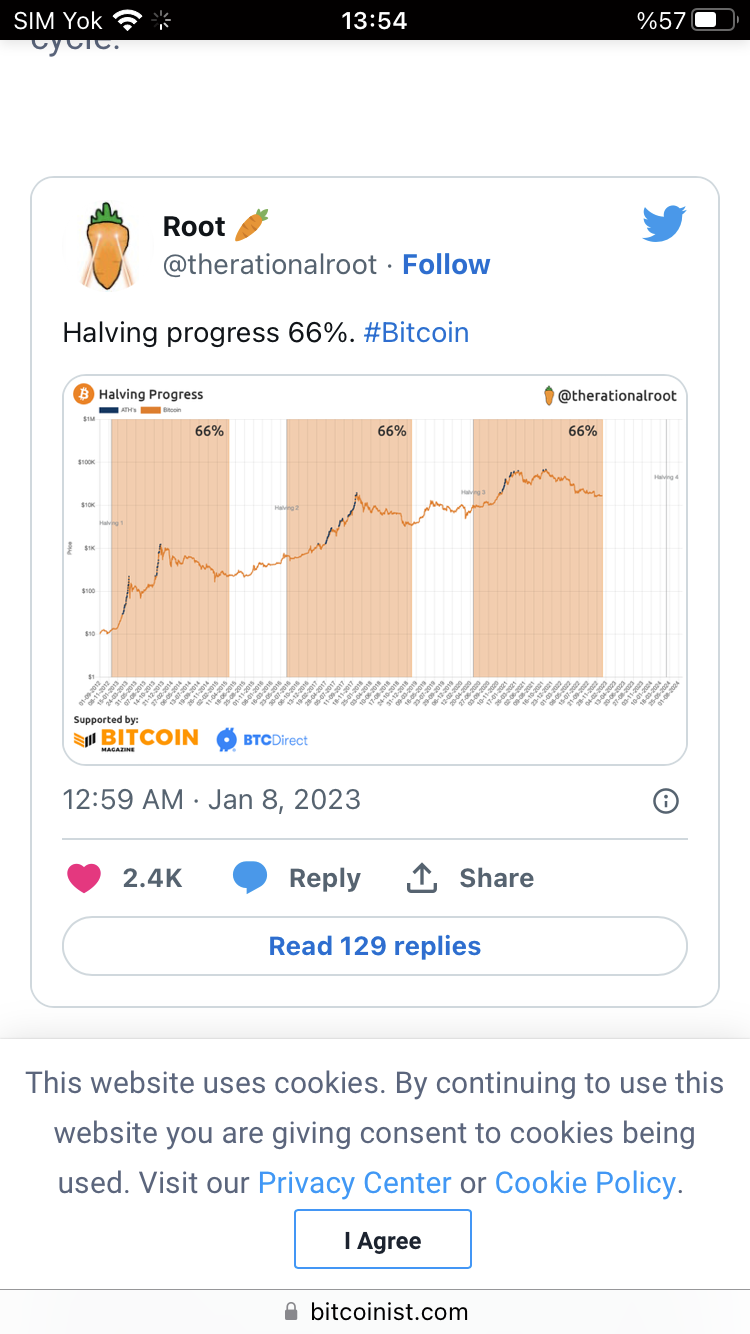The width and height of the screenshot is (750, 1334).
Task: Open the Halving Progress chart image
Action: point(375,570)
